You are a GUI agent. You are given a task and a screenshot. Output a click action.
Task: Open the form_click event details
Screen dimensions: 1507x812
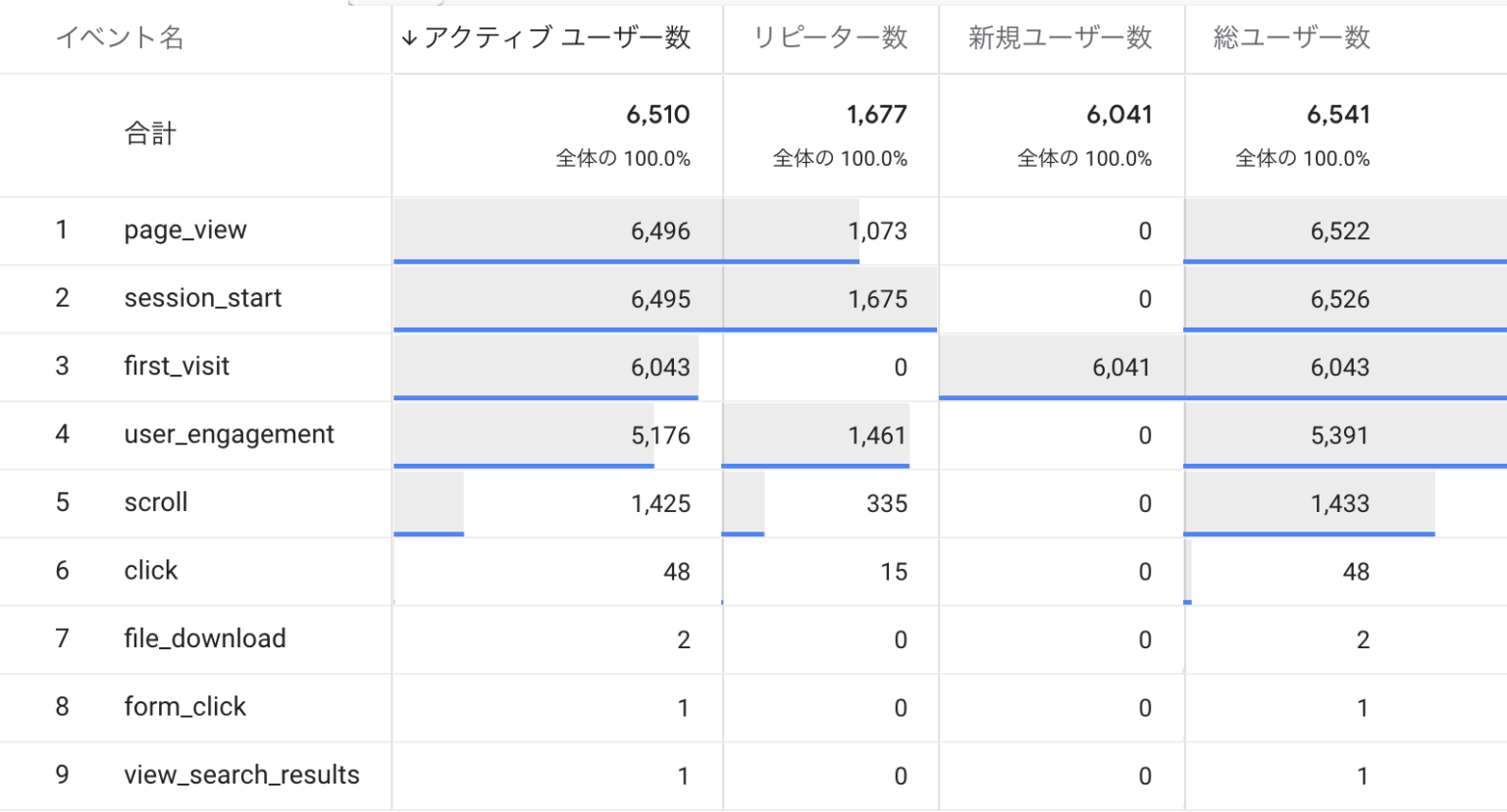184,707
